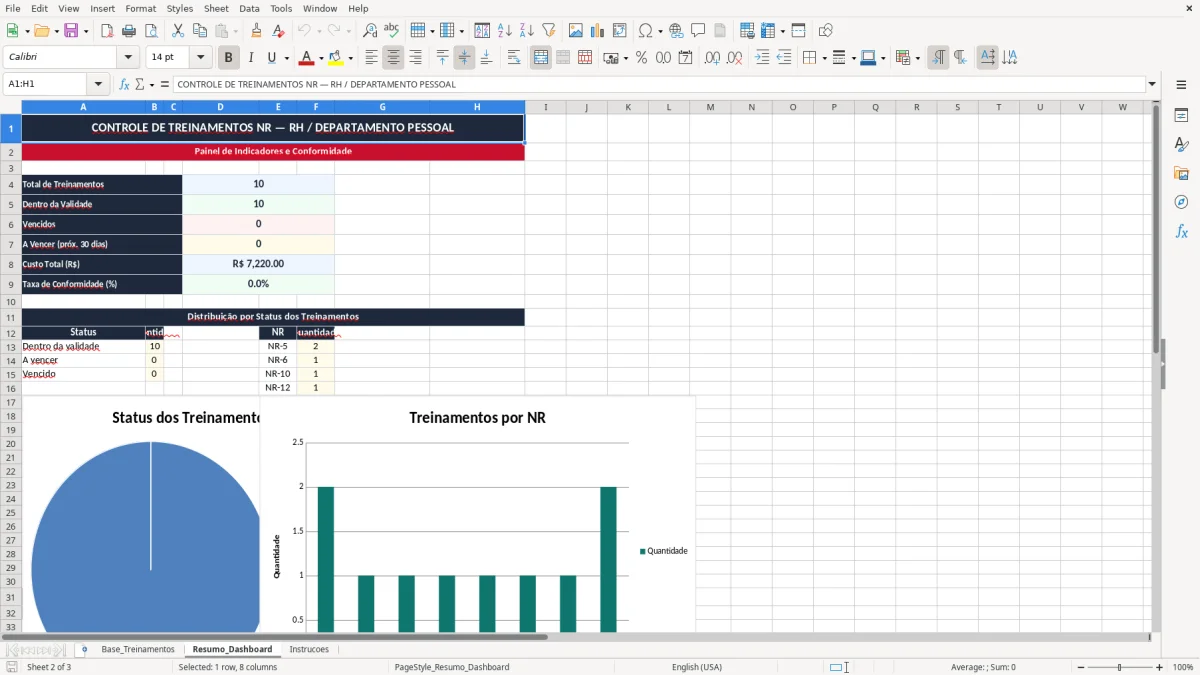Click the Save document icon
Screen dimensions: 1200x675
click(71, 31)
